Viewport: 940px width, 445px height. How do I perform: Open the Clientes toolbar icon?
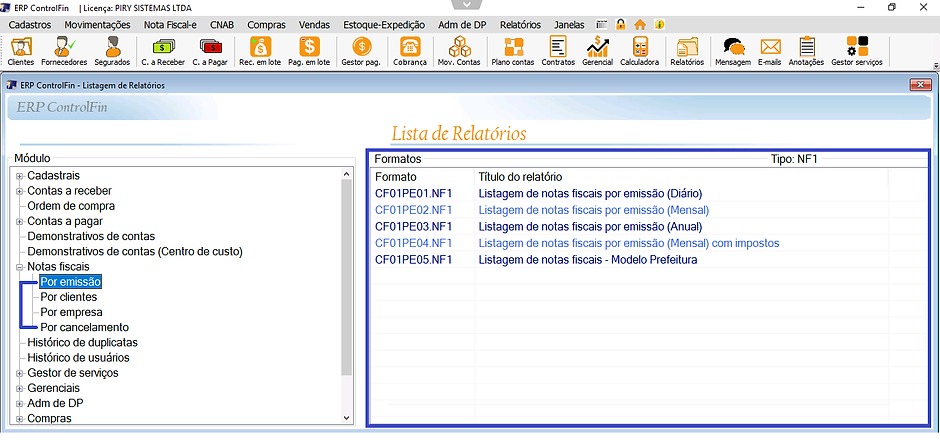click(21, 51)
